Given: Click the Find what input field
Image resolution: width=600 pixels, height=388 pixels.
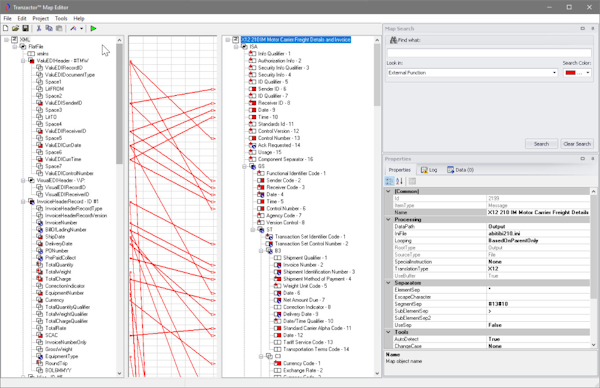Looking at the screenshot, I should coord(489,53).
